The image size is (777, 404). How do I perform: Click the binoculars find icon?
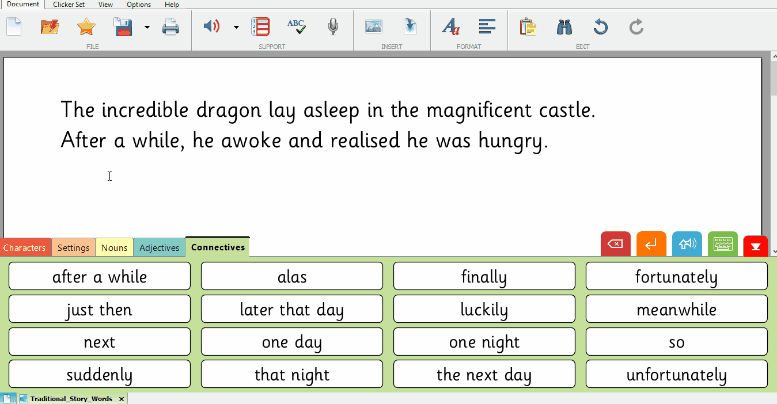click(564, 27)
